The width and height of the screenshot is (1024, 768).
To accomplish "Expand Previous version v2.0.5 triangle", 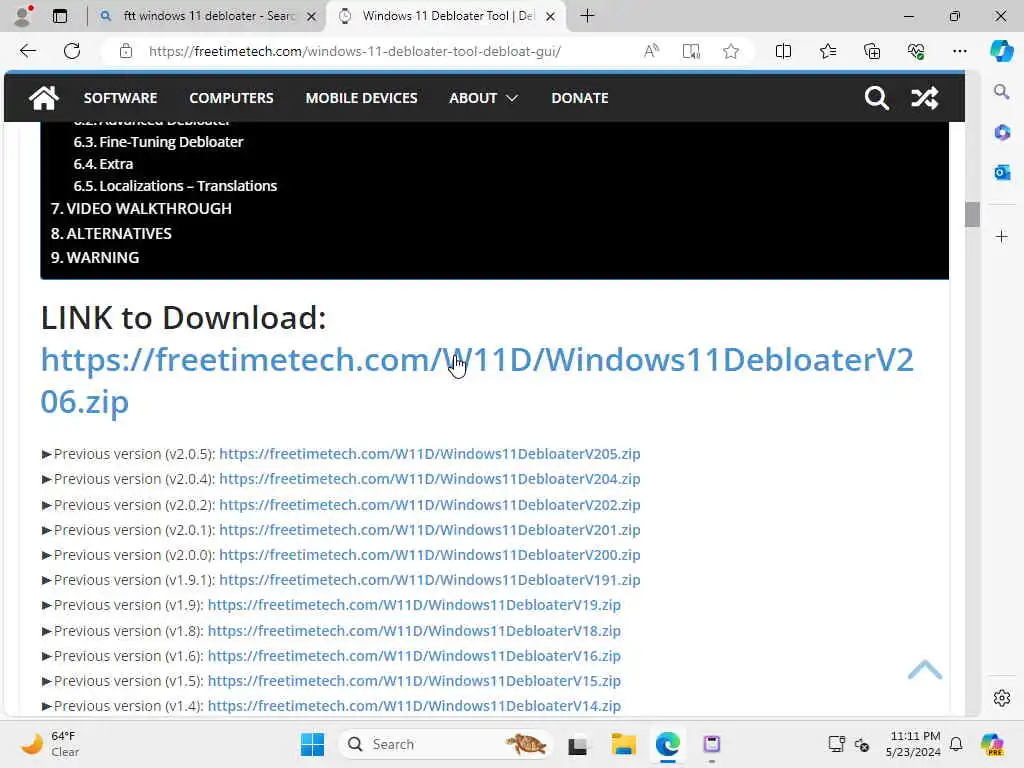I will [46, 454].
